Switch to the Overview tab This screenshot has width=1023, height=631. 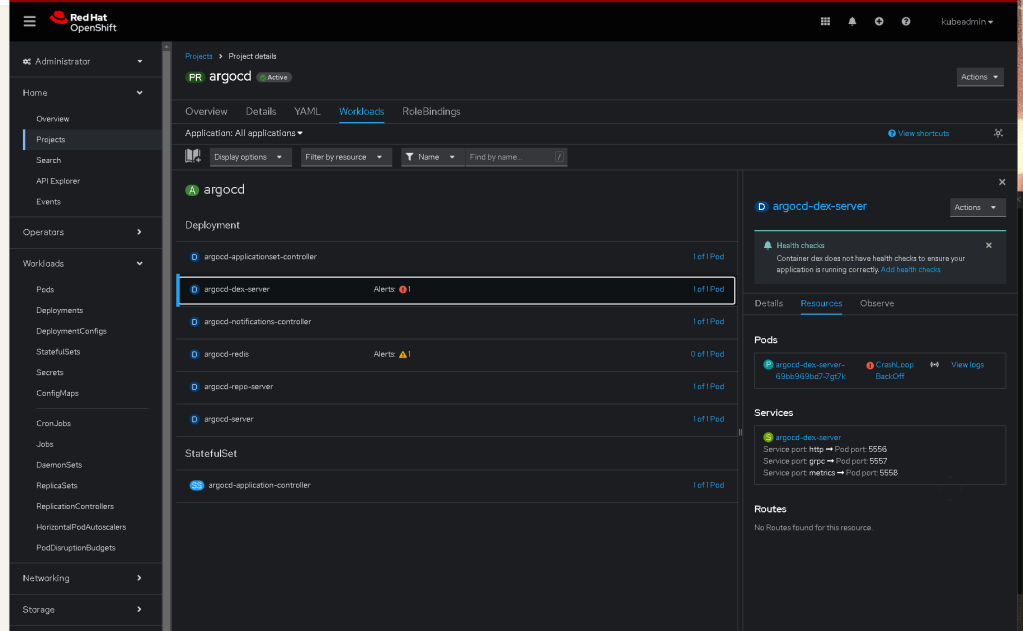[x=206, y=112]
